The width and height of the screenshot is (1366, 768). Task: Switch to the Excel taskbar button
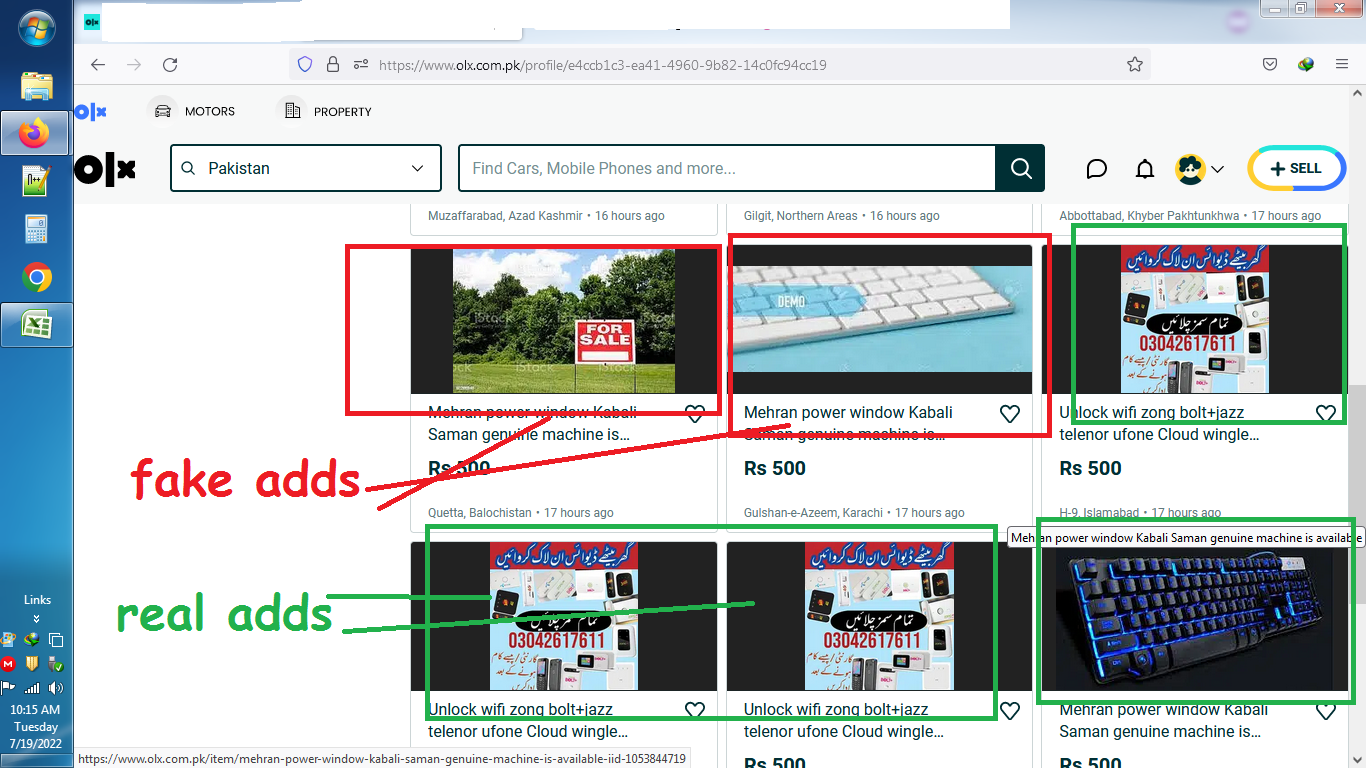click(x=36, y=325)
